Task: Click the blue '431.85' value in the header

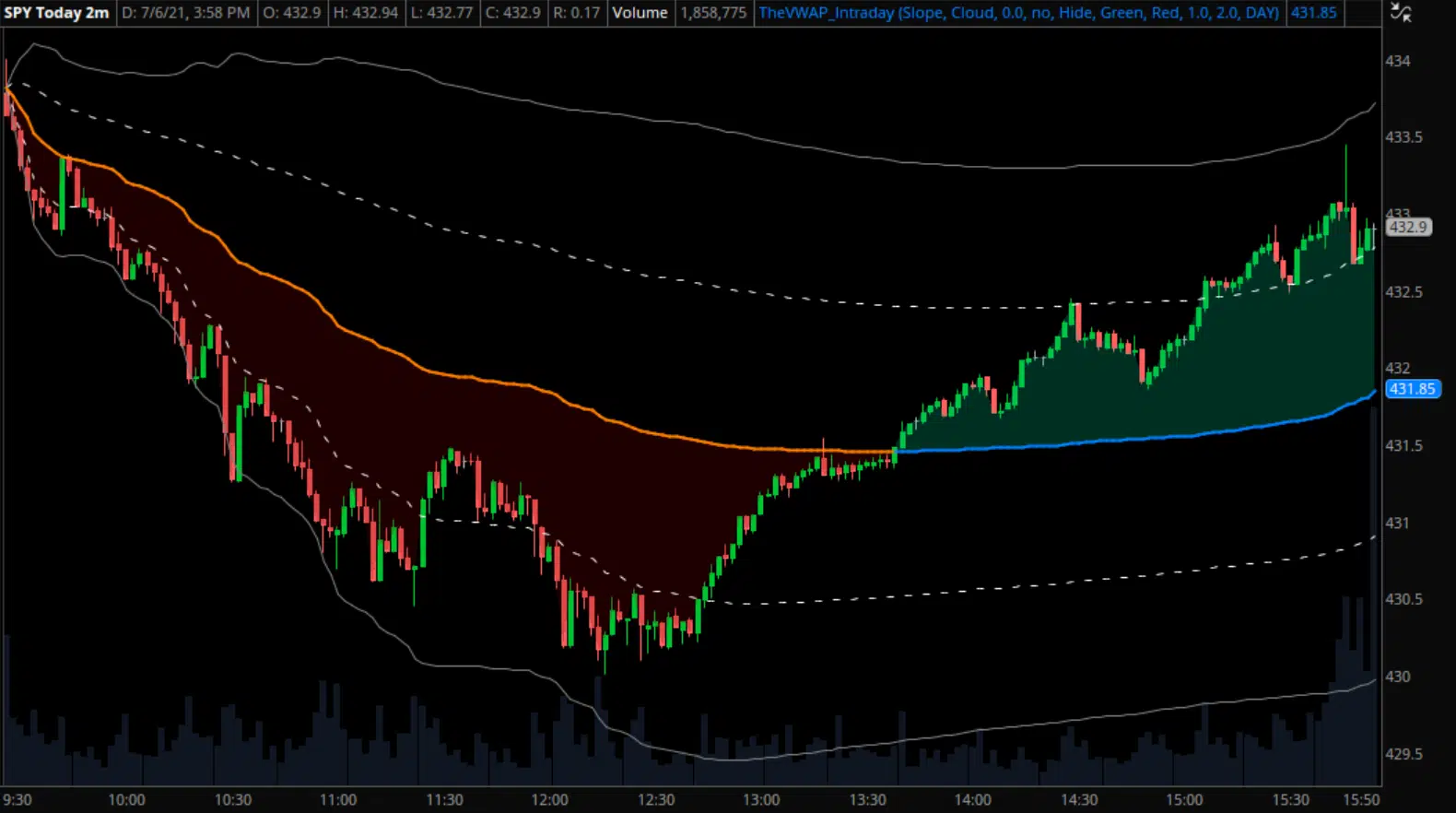Action: tap(1313, 13)
